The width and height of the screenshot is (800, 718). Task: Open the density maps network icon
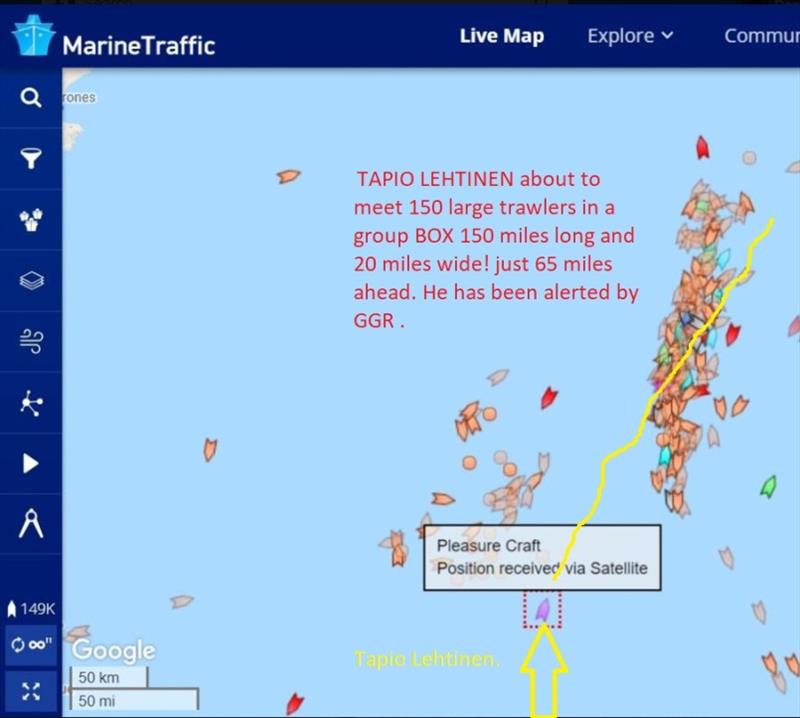click(x=31, y=403)
